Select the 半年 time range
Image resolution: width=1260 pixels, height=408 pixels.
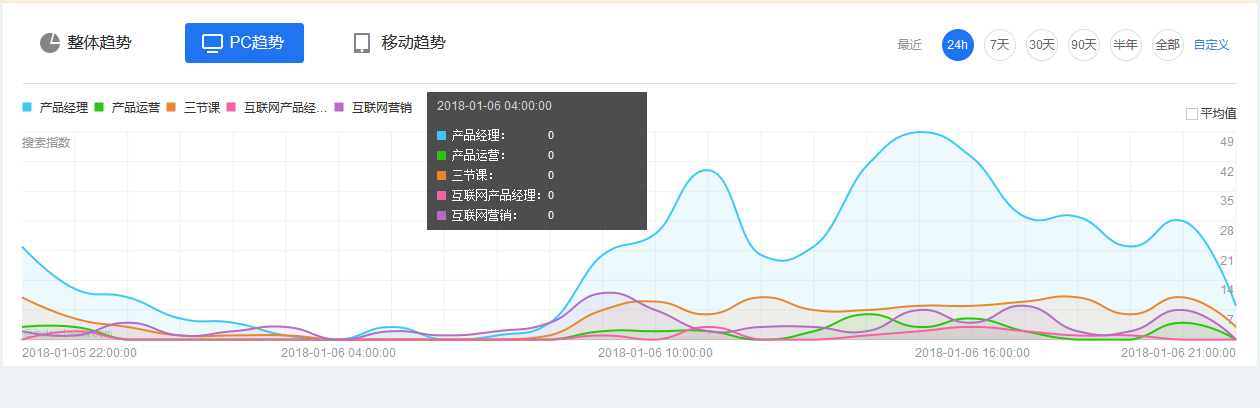[x=1125, y=45]
